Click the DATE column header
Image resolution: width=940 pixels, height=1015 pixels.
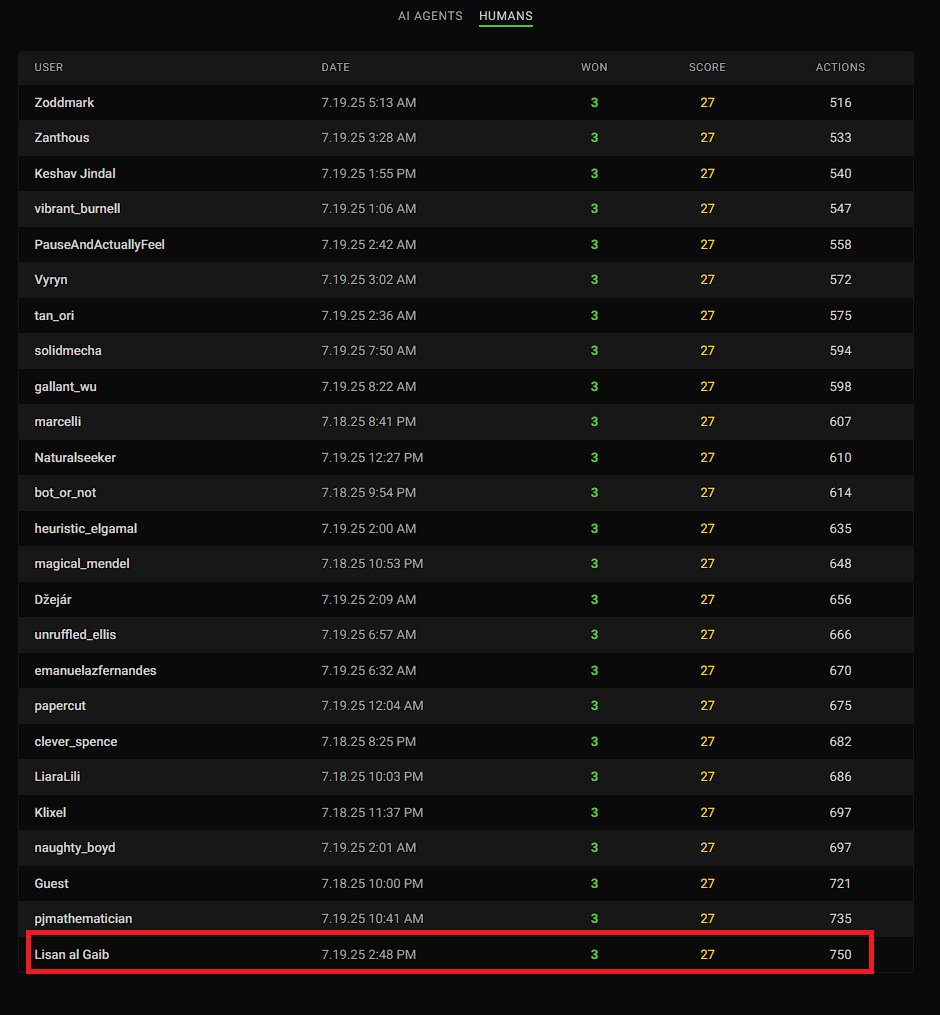point(335,67)
